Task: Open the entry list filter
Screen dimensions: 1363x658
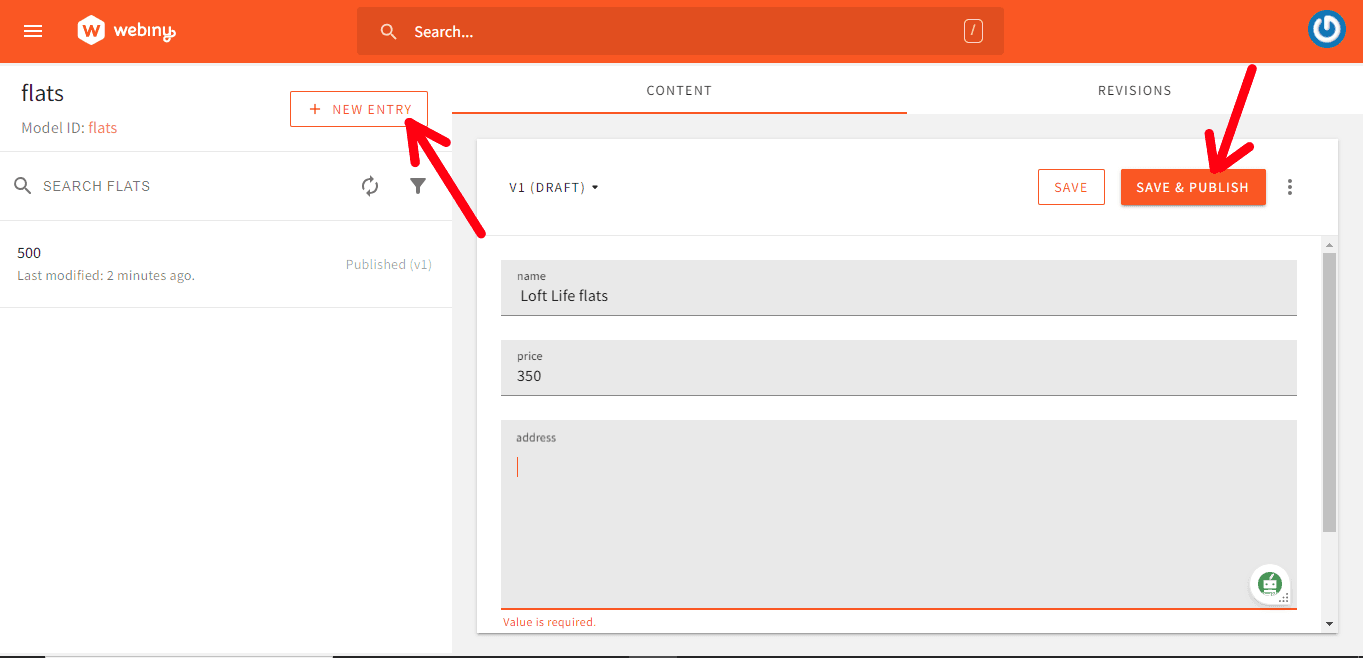Action: tap(418, 186)
